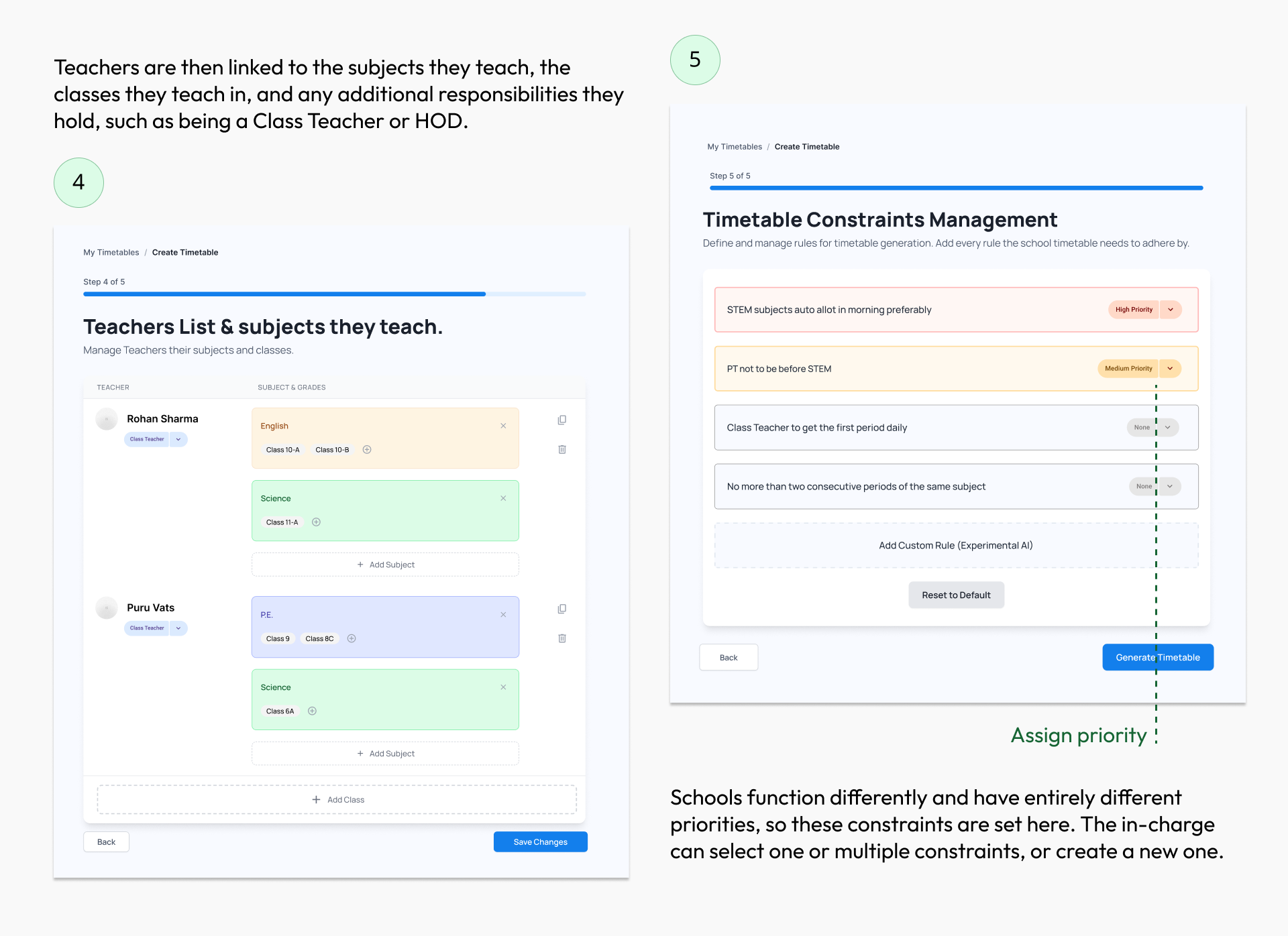
Task: Click Back on Constraints Management screen
Action: (x=729, y=658)
